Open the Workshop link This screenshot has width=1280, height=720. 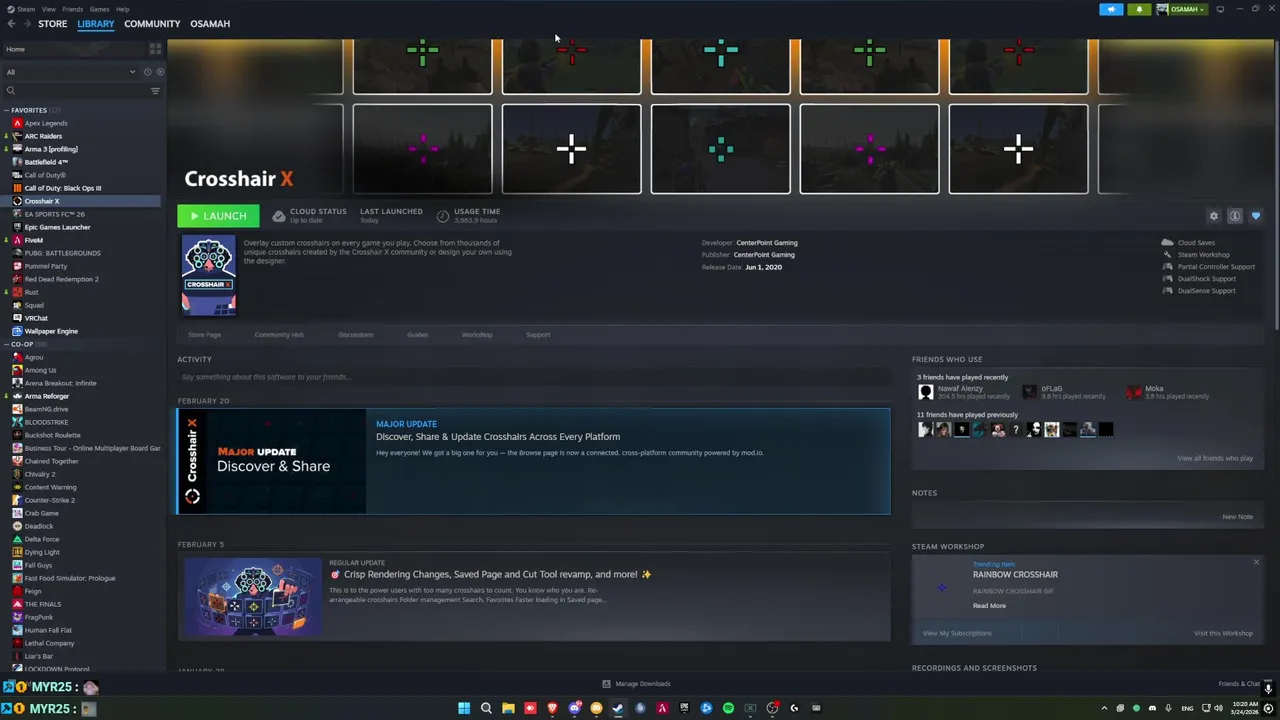(x=477, y=335)
